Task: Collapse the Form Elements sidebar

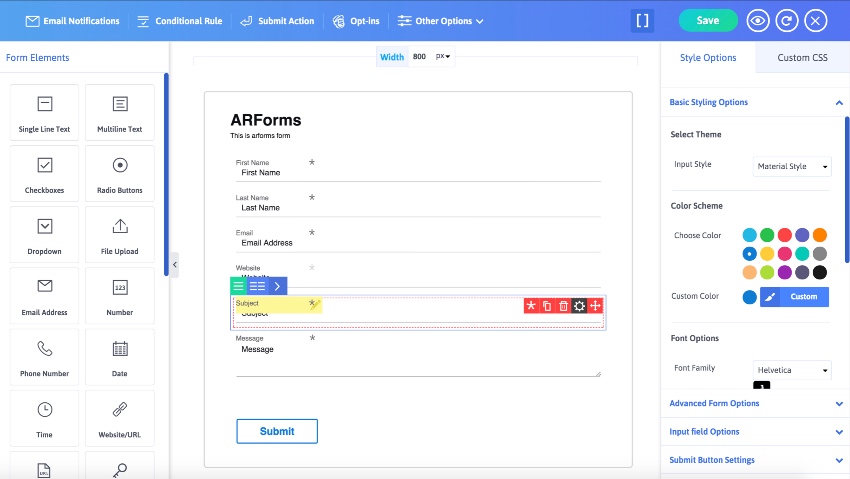Action: click(x=175, y=265)
